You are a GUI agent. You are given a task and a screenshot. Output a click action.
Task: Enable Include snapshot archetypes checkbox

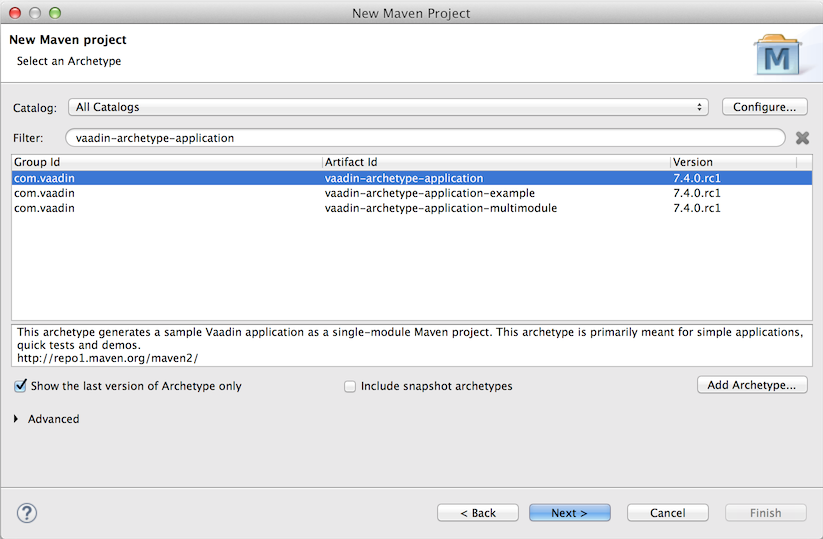click(350, 387)
